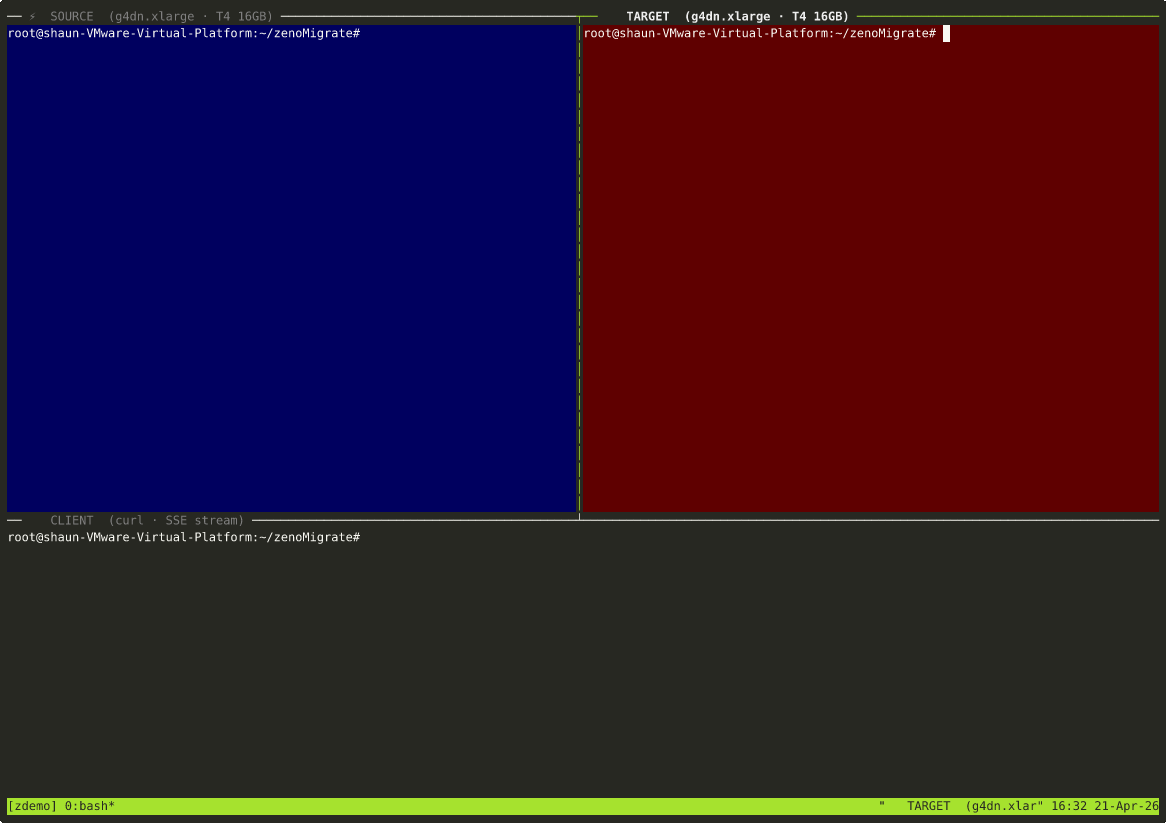Screen dimensions: 1166x823
Task: Focus the TARGET pane shell prompt
Action: coord(760,33)
